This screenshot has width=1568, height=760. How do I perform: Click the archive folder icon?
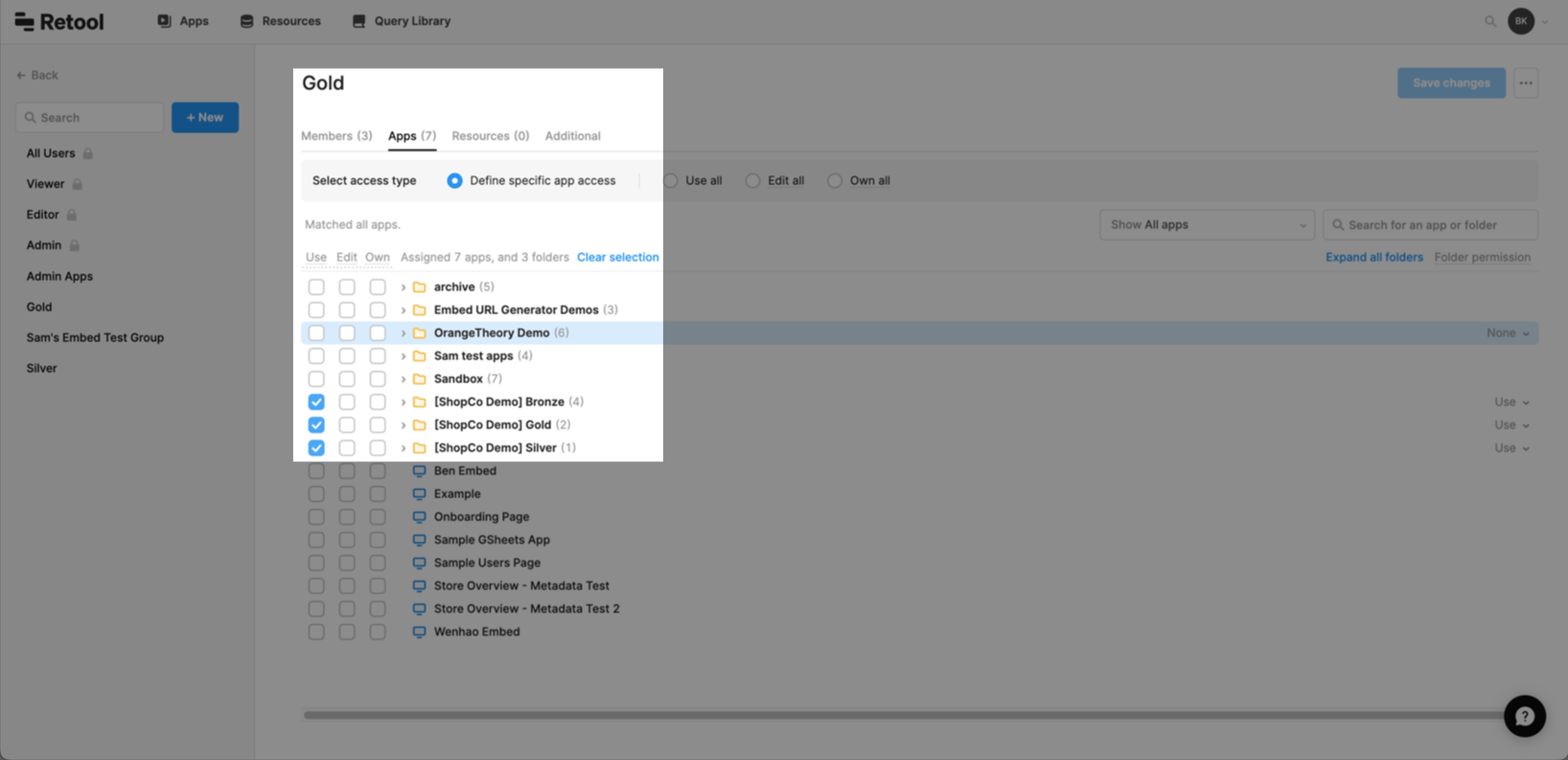point(419,287)
